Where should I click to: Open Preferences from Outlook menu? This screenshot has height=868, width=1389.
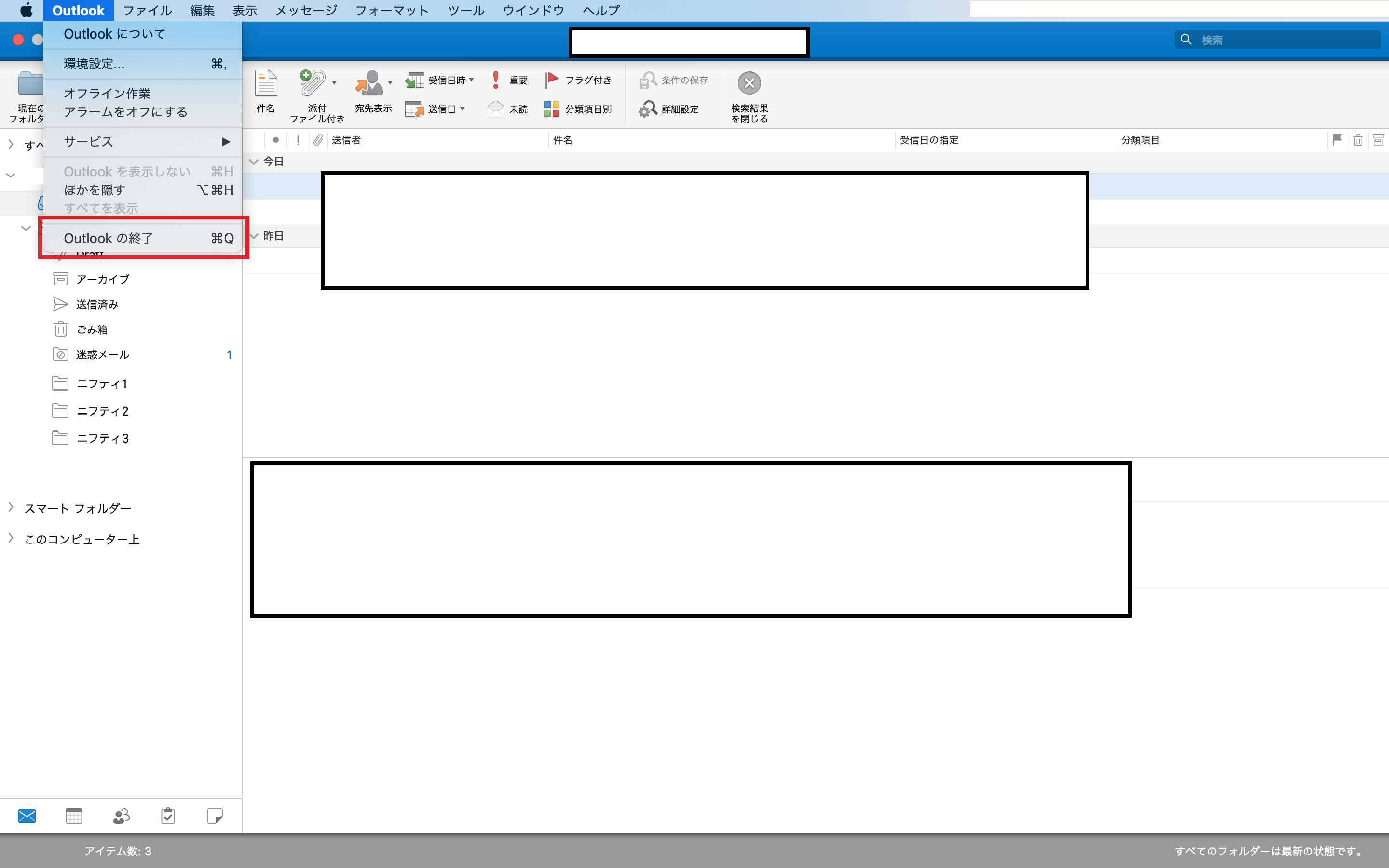pos(94,64)
